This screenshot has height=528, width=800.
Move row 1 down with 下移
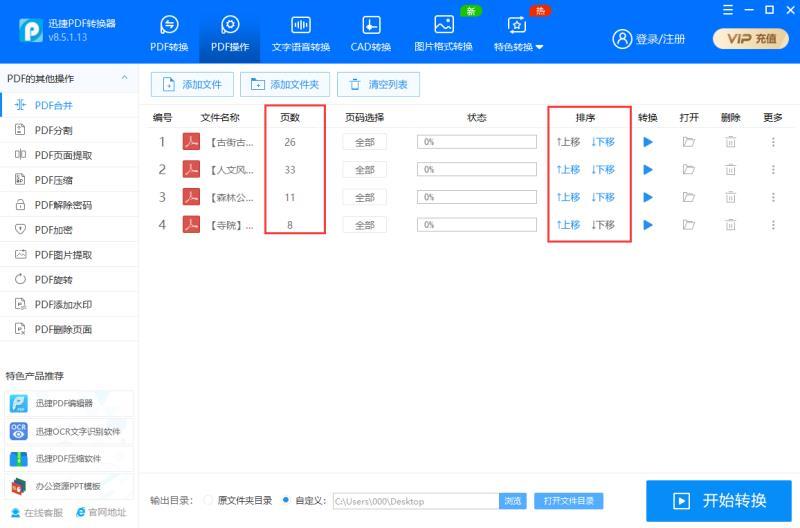(603, 142)
